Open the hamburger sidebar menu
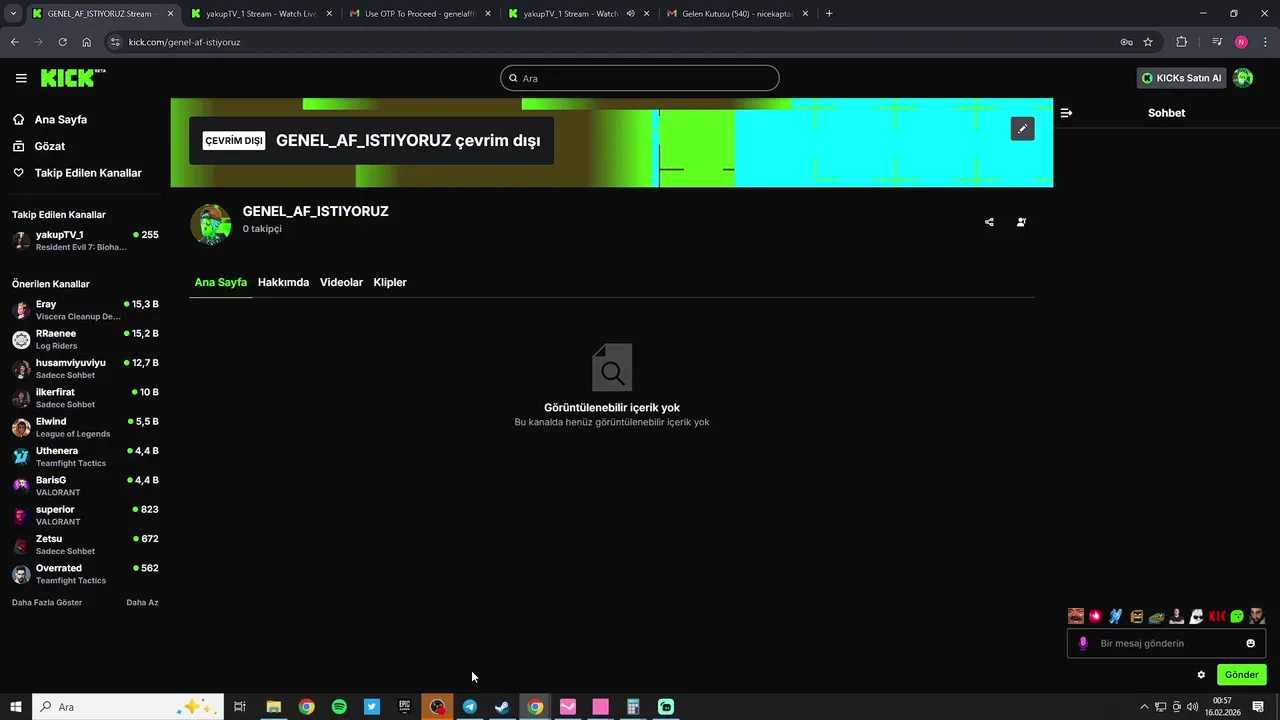Screen dimensions: 1280x720 (x=21, y=78)
